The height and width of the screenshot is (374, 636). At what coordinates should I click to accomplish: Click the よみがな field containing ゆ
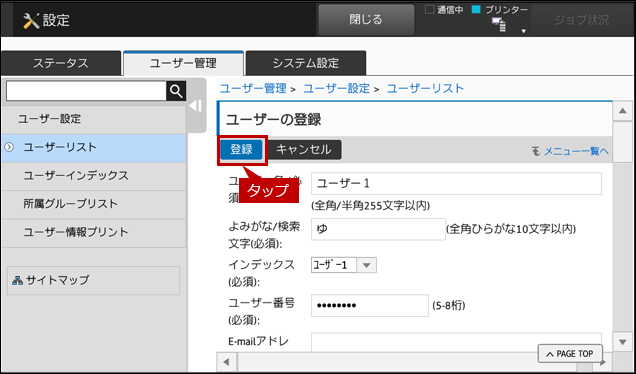378,229
